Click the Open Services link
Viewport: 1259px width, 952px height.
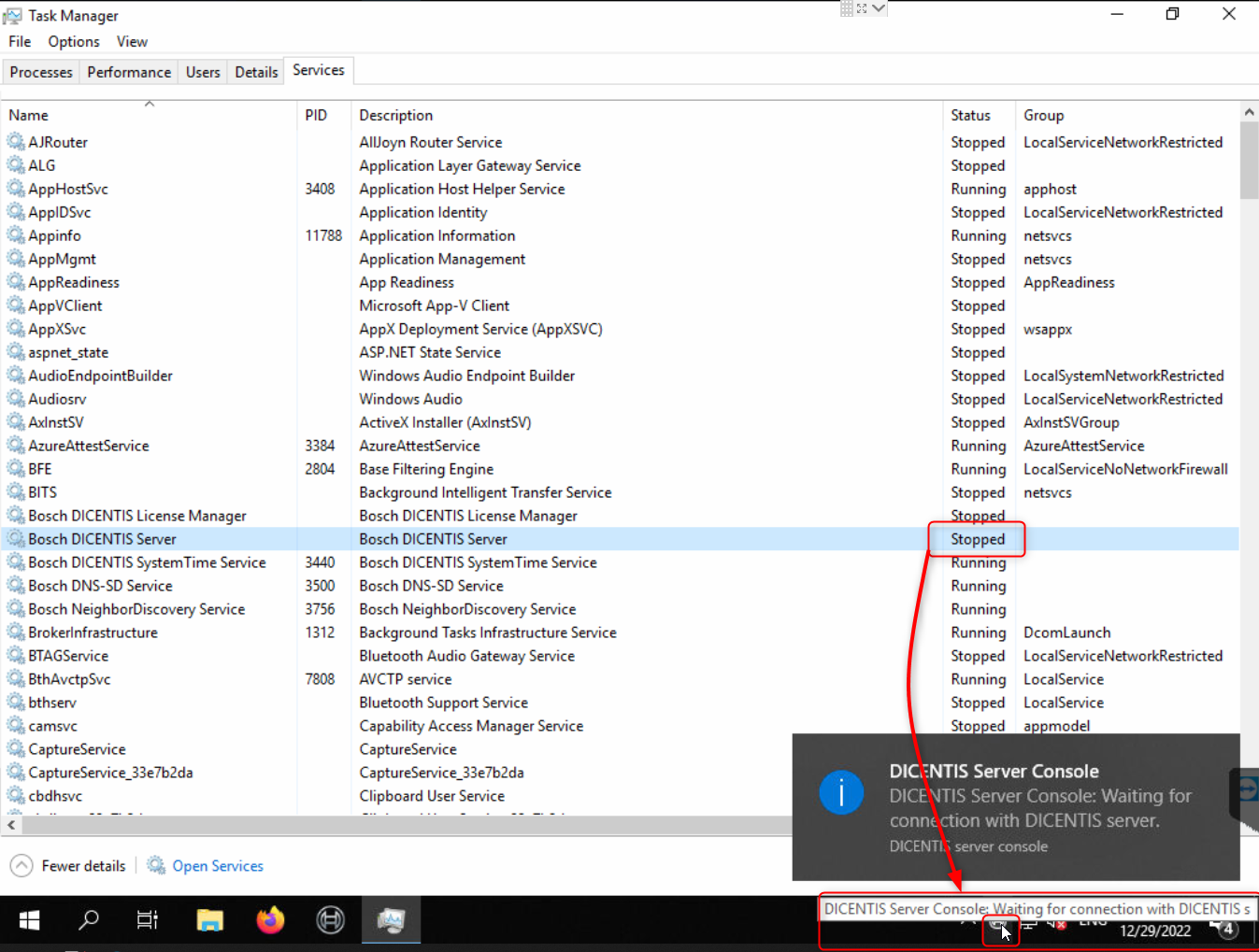click(217, 866)
